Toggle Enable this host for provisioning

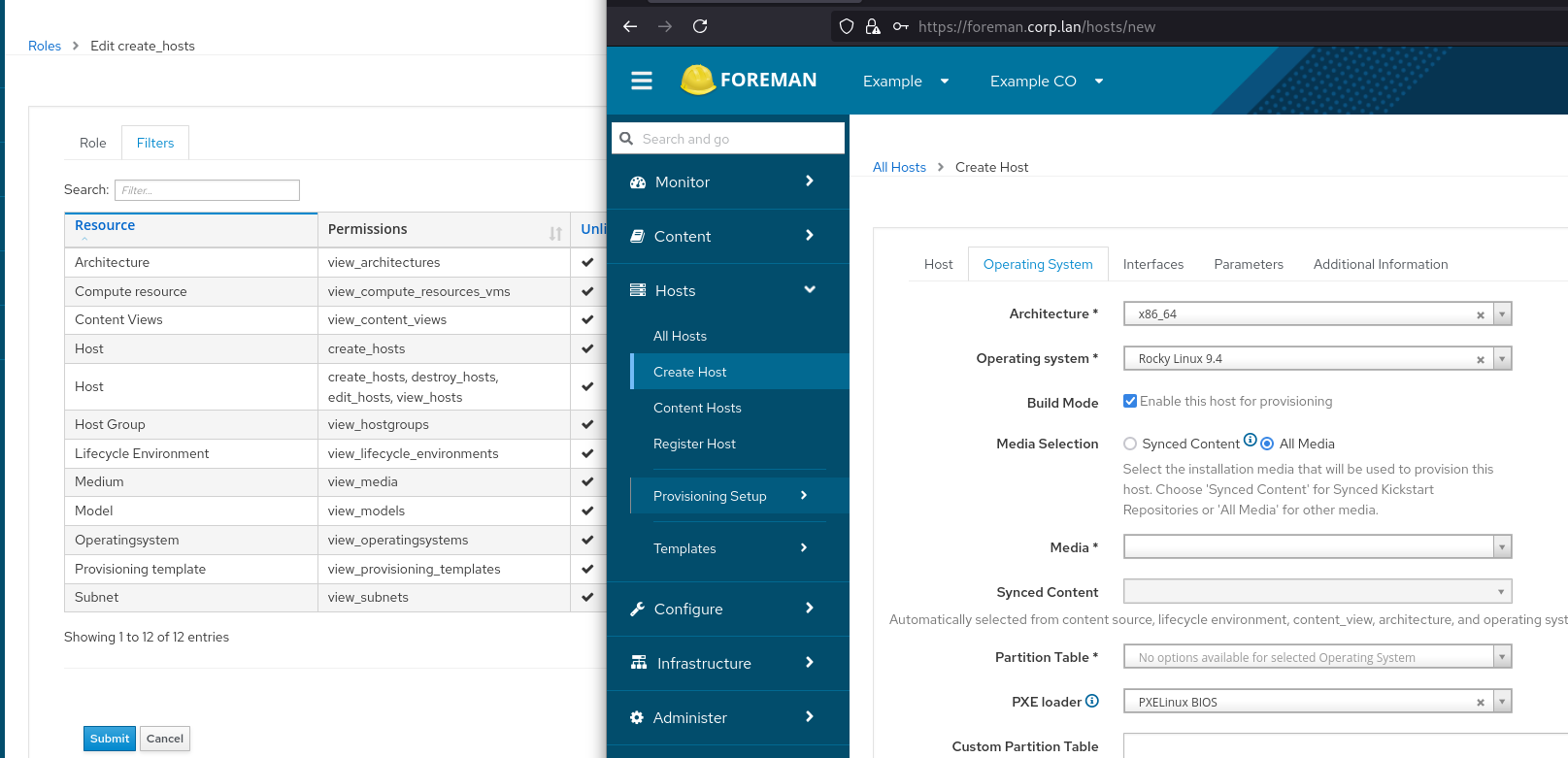1130,401
